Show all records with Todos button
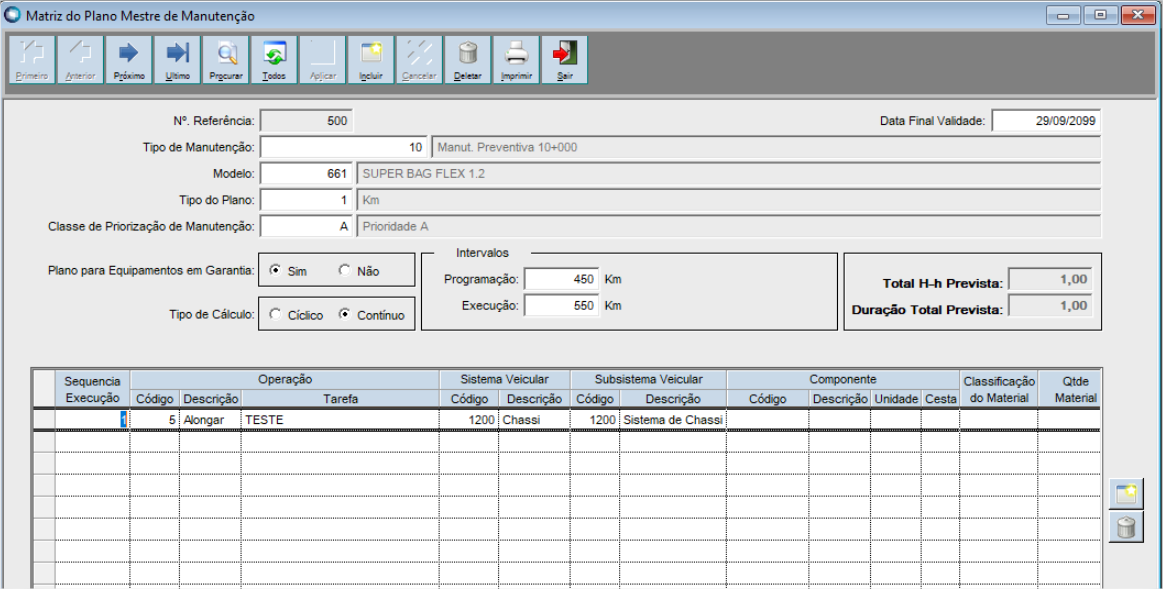The height and width of the screenshot is (589, 1163). [274, 60]
